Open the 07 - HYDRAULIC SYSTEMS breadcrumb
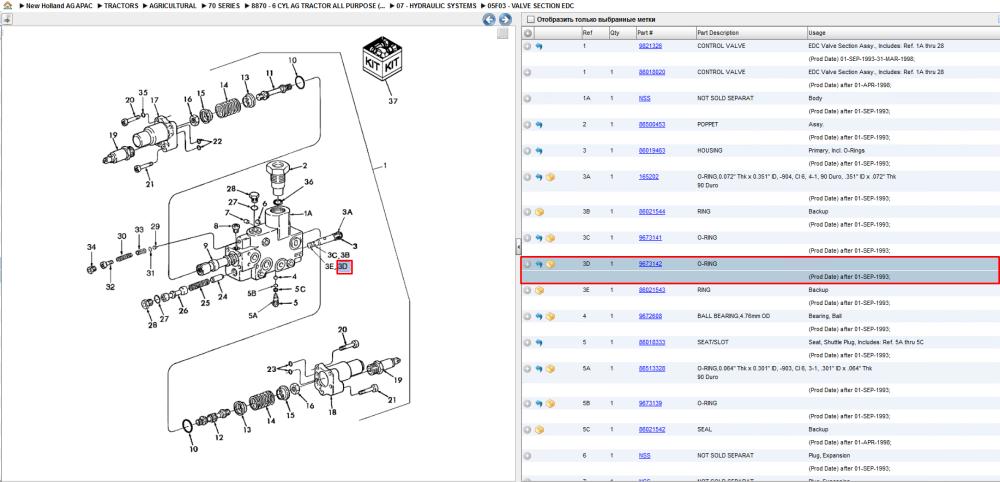This screenshot has height=482, width=1000. pos(436,6)
